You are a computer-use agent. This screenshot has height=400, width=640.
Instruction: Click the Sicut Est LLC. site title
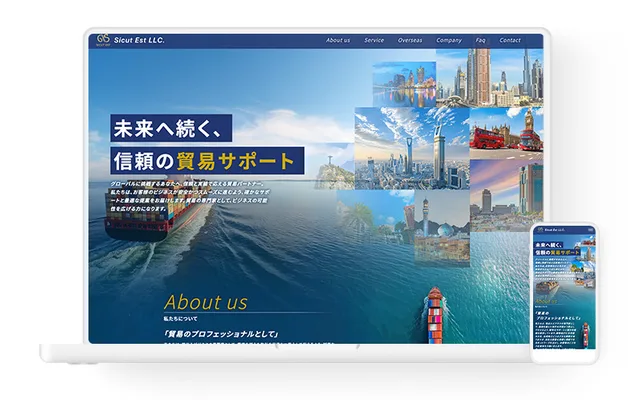click(139, 40)
